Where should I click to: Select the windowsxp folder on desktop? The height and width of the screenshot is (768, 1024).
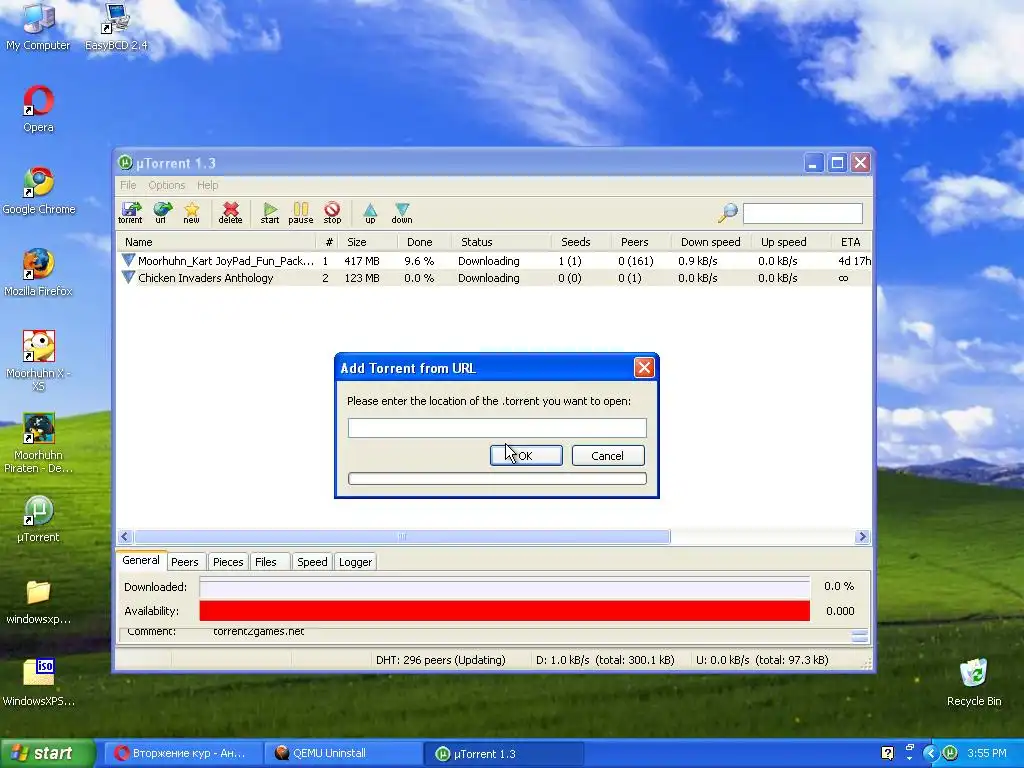(39, 602)
